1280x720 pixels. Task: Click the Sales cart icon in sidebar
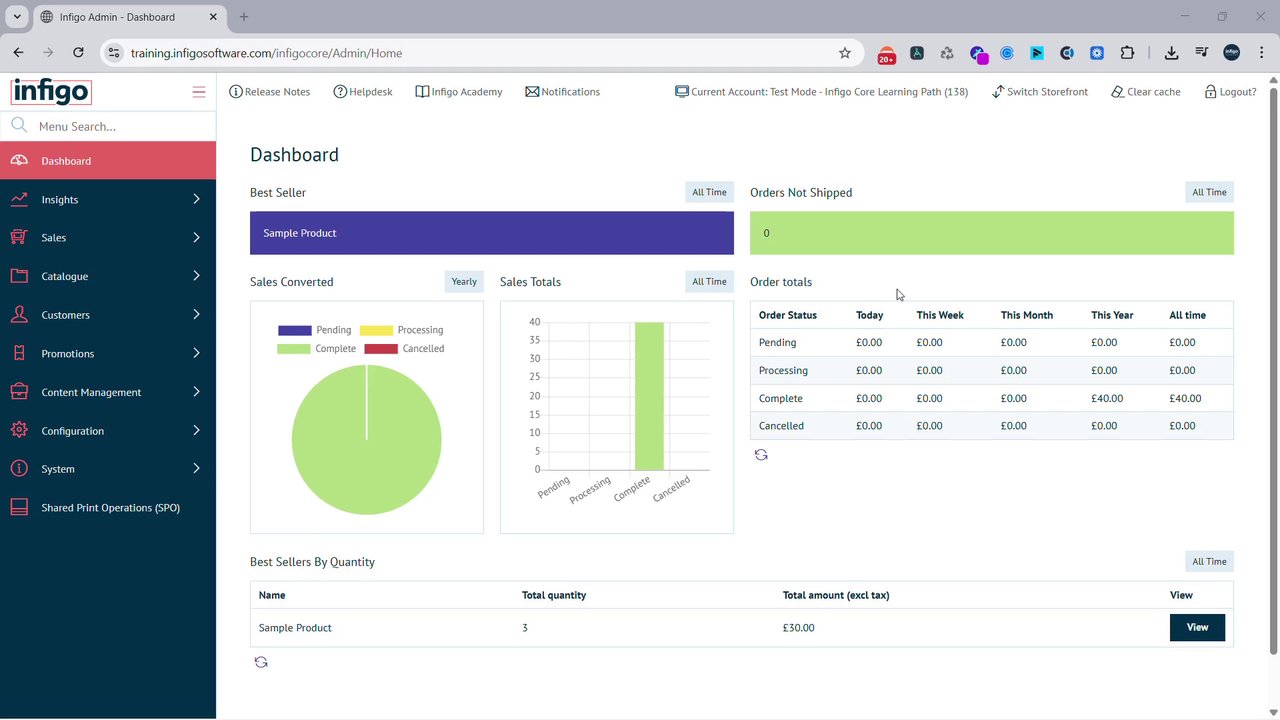pos(19,238)
